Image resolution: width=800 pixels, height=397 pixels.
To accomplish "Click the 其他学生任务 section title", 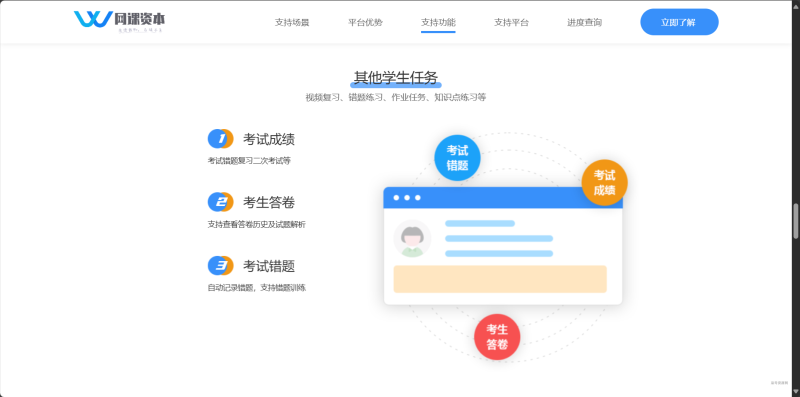I will 396,78.
